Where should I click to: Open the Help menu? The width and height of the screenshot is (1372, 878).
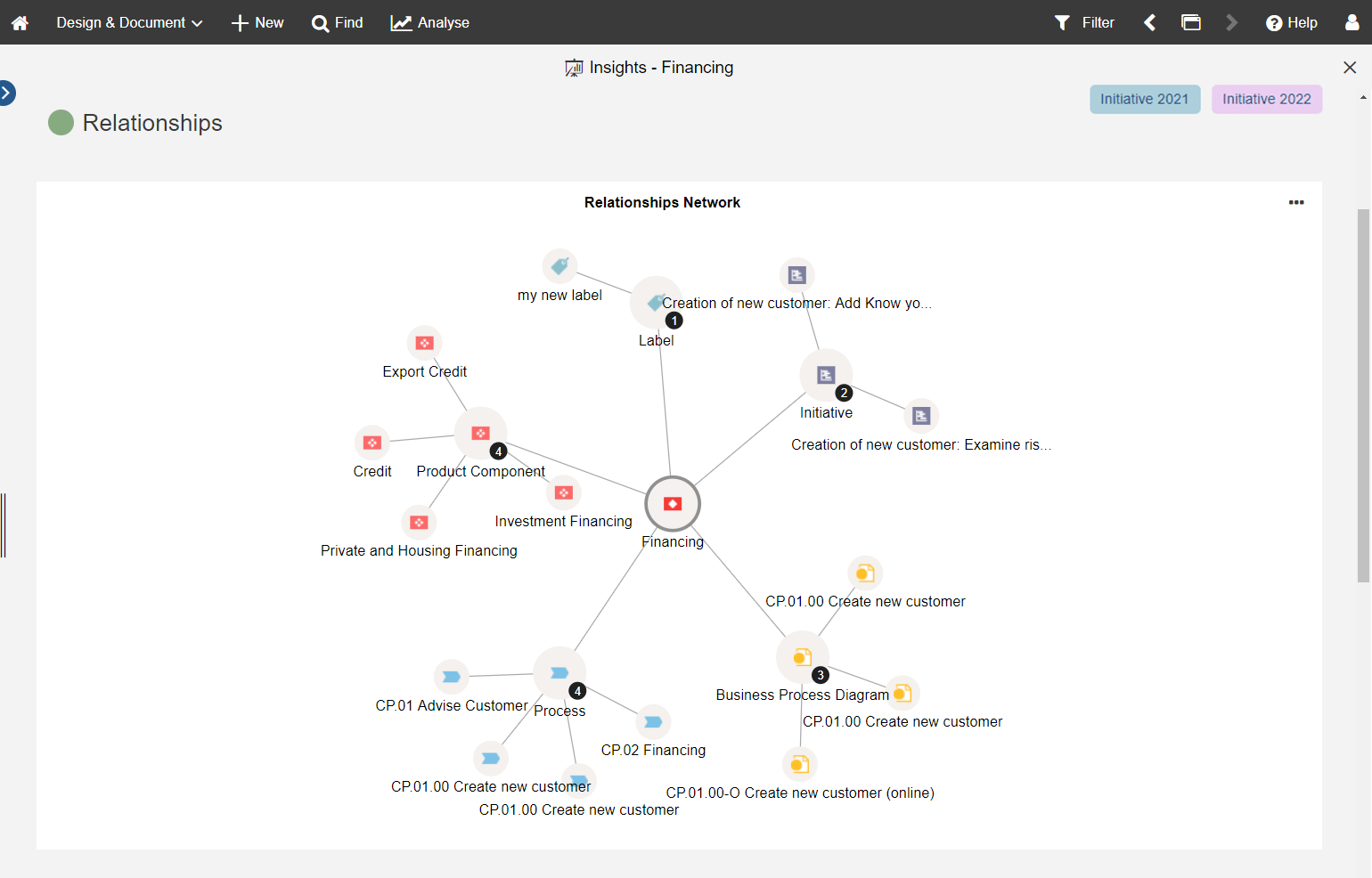[1292, 22]
